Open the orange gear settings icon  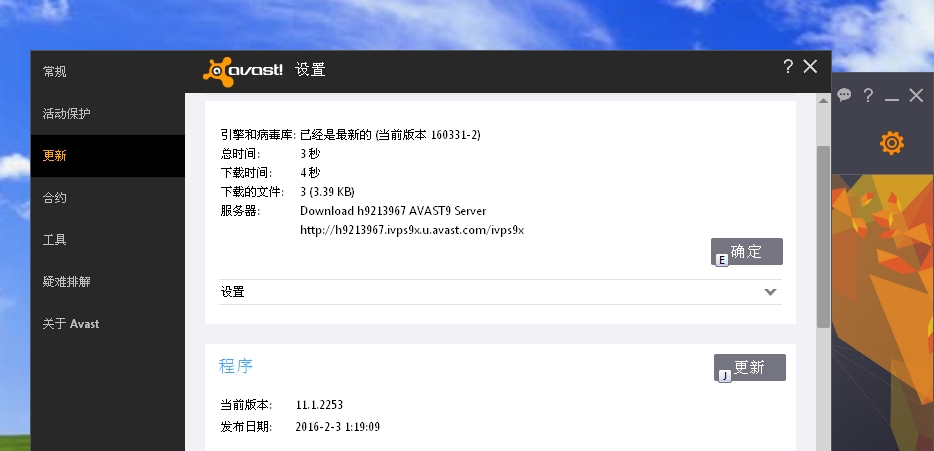coord(891,143)
